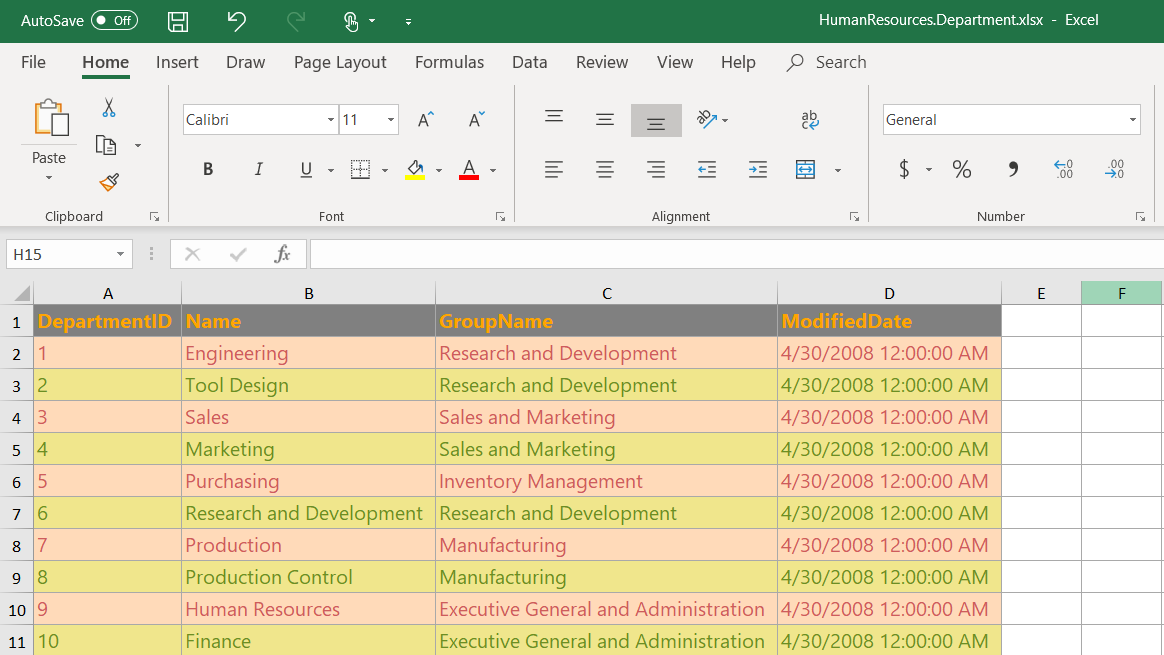
Task: Apply the Percent Style format
Action: (961, 170)
